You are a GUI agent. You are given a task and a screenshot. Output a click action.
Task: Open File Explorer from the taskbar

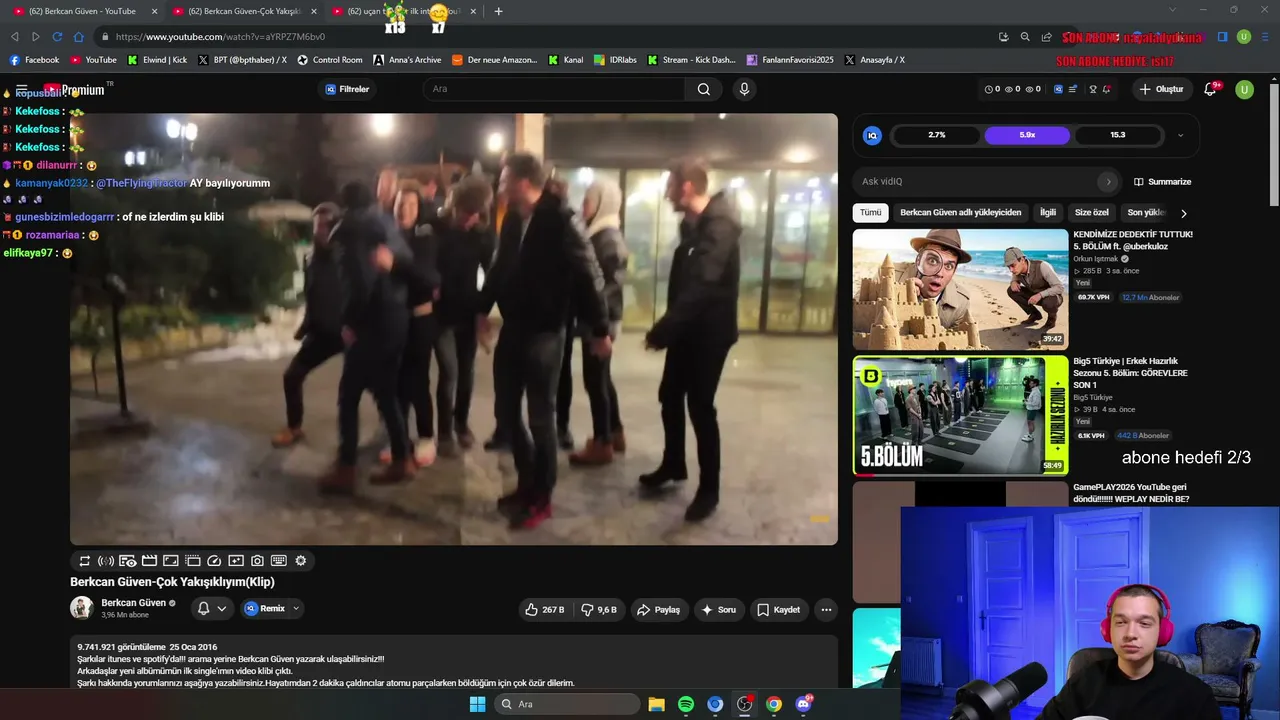(656, 704)
